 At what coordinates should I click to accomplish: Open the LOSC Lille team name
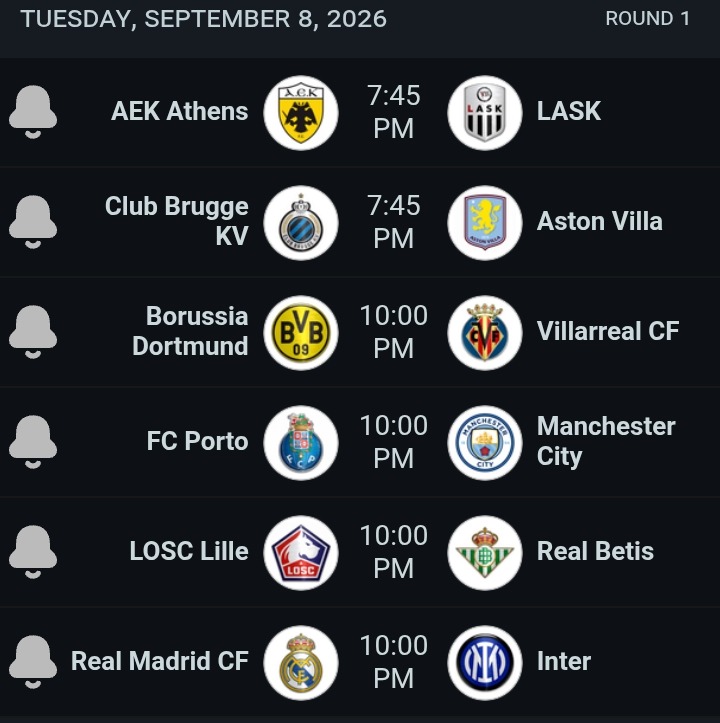click(x=189, y=551)
